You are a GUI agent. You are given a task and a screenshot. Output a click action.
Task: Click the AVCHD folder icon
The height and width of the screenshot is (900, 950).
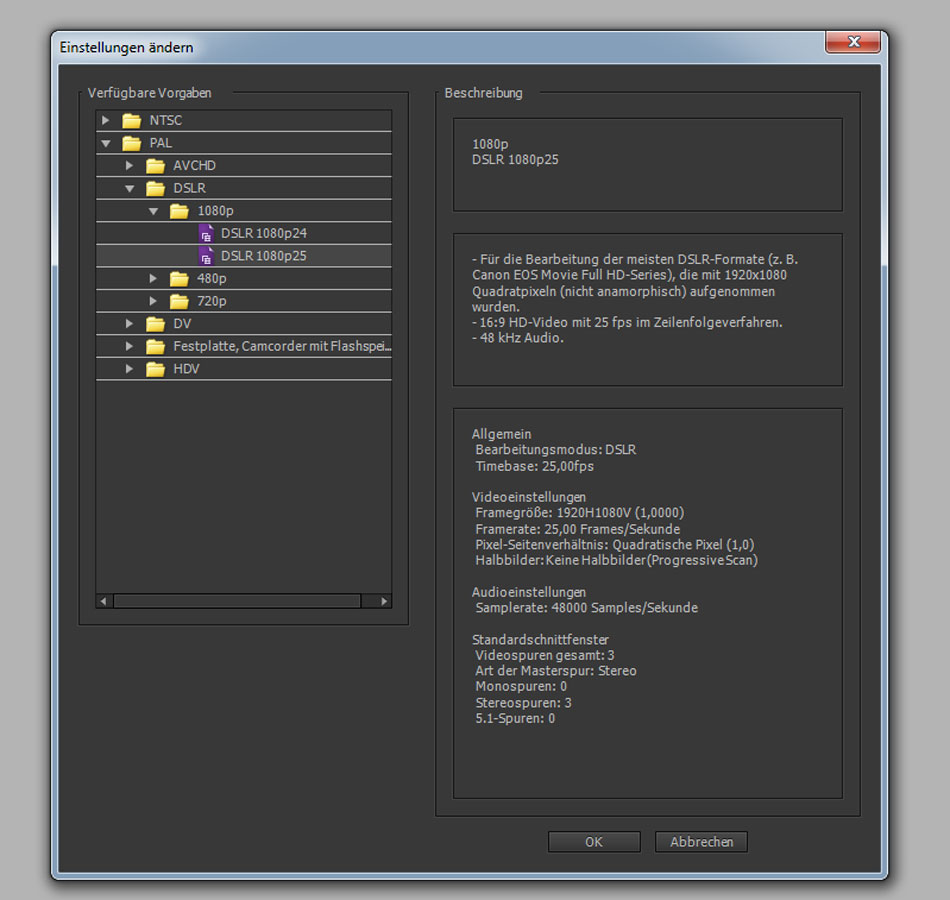pyautogui.click(x=155, y=166)
